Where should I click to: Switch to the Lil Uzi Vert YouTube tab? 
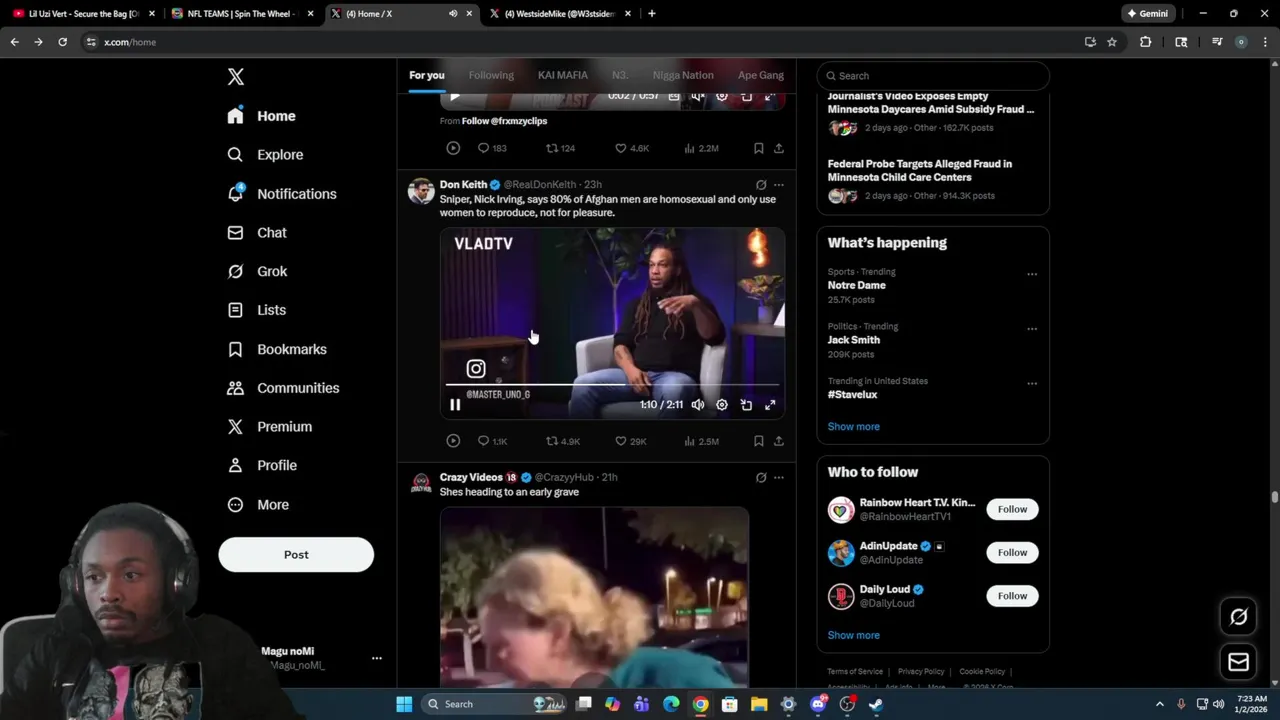[82, 14]
